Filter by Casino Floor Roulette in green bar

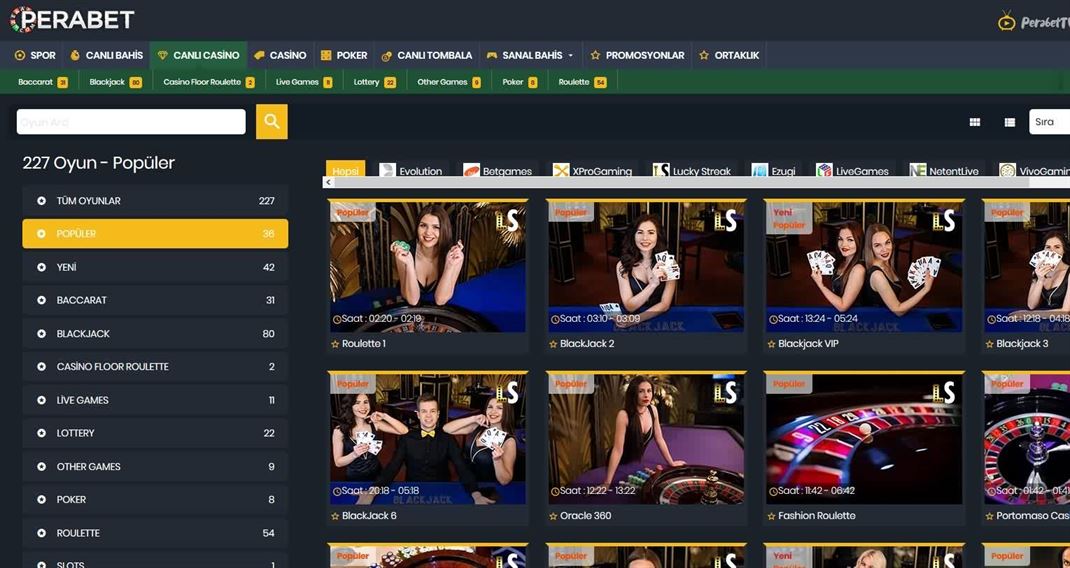(x=209, y=82)
